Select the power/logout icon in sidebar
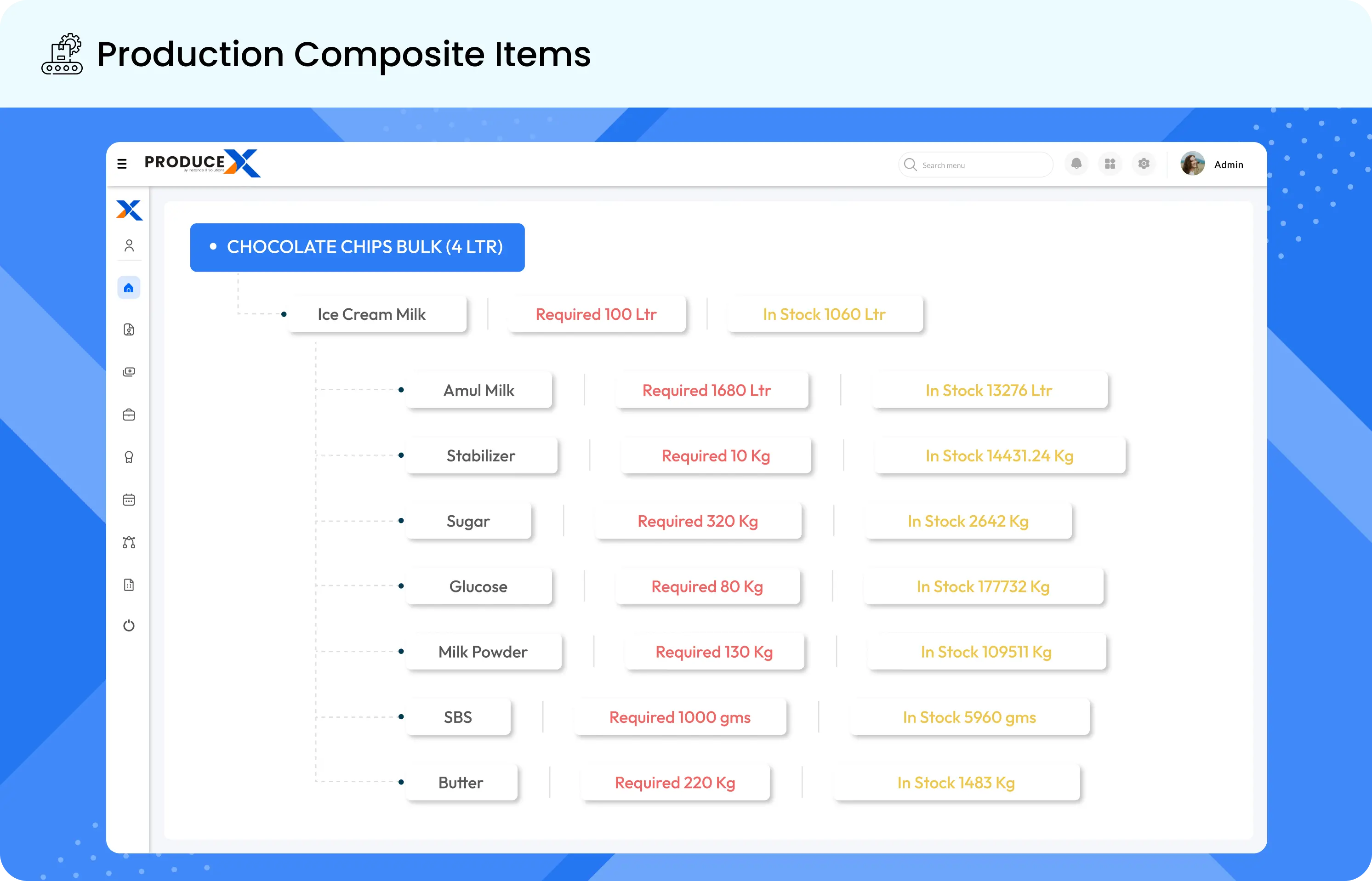 [128, 627]
